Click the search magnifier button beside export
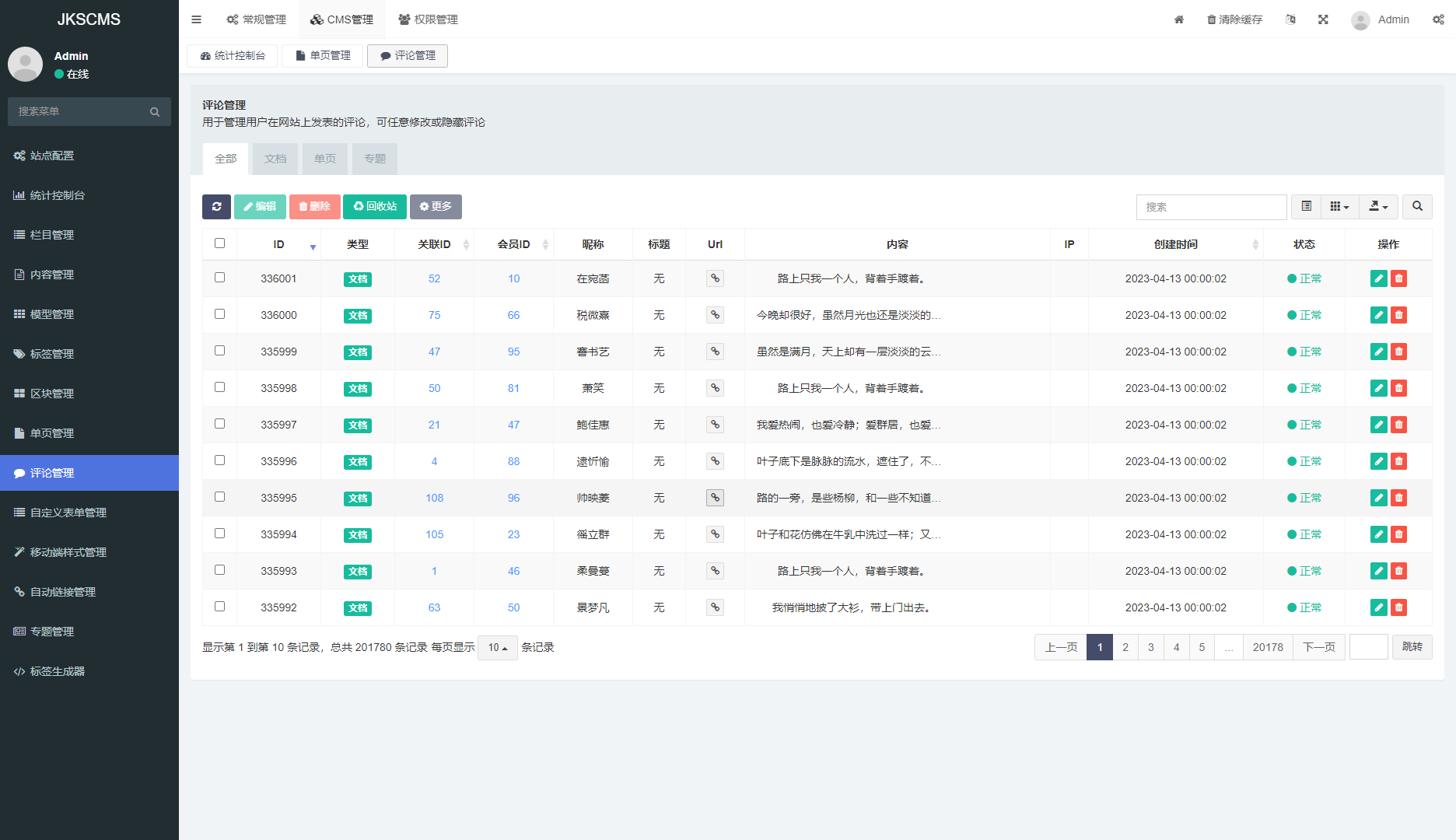The height and width of the screenshot is (840, 1456). 1417,207
